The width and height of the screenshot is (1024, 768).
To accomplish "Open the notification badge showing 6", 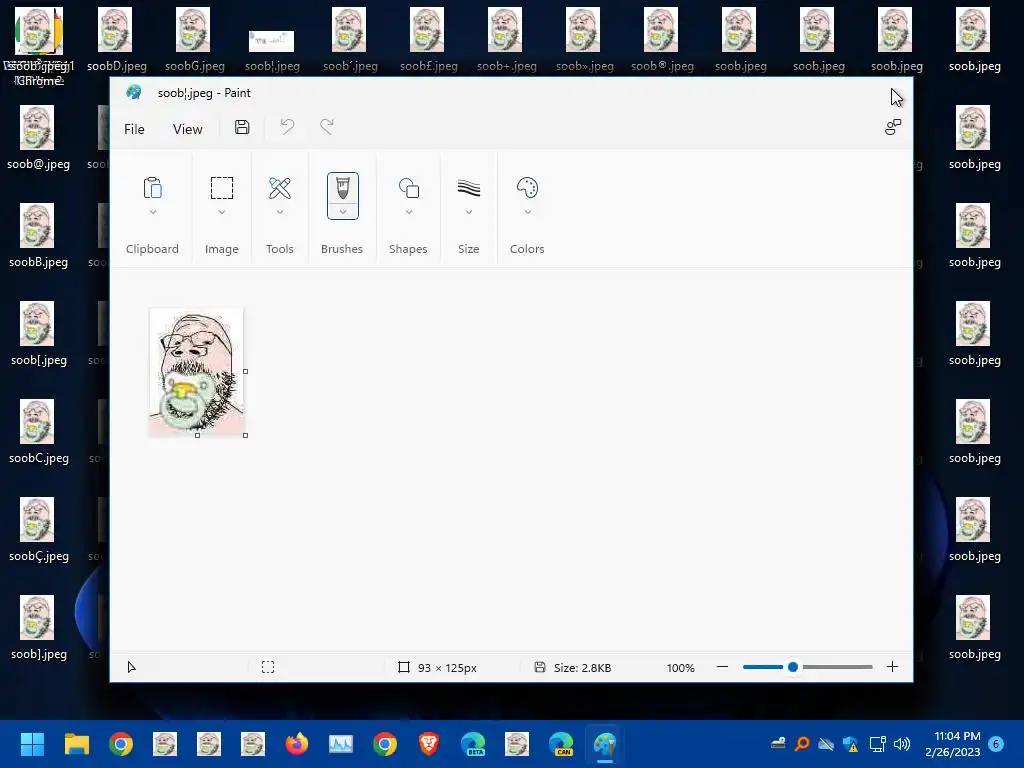I will coord(996,744).
